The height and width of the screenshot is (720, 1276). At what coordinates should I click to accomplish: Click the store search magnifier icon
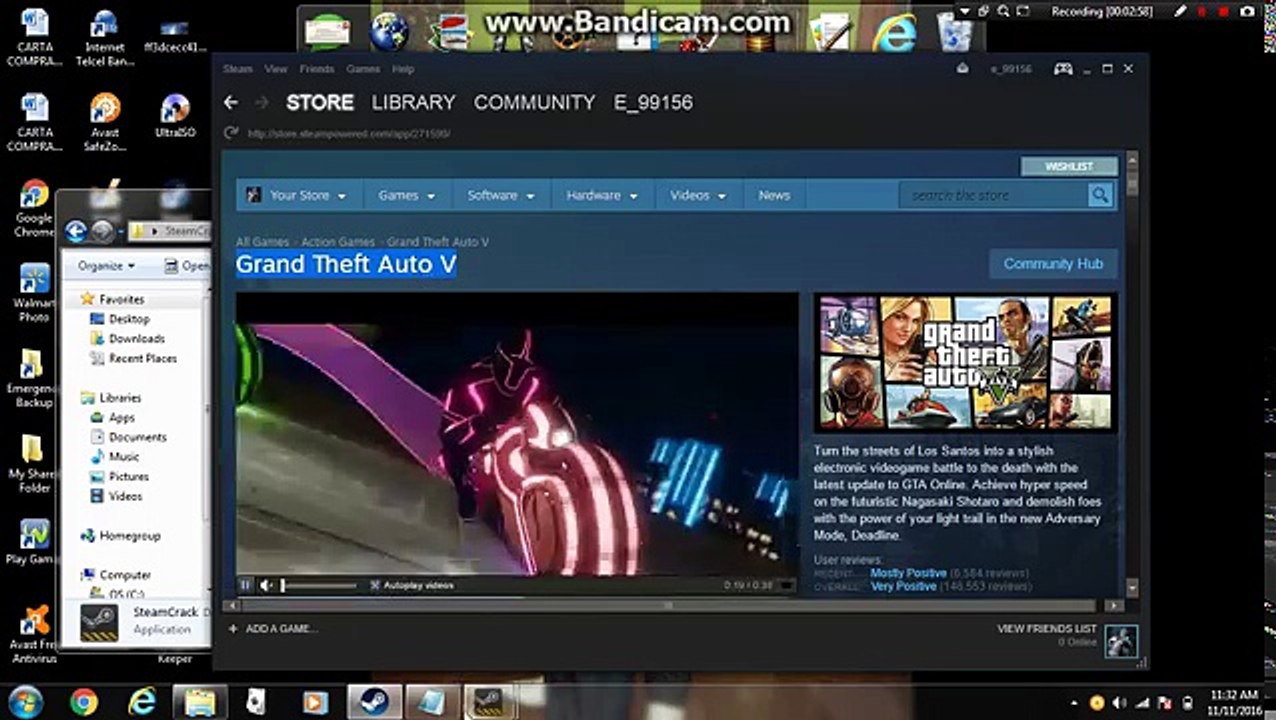(x=1100, y=195)
